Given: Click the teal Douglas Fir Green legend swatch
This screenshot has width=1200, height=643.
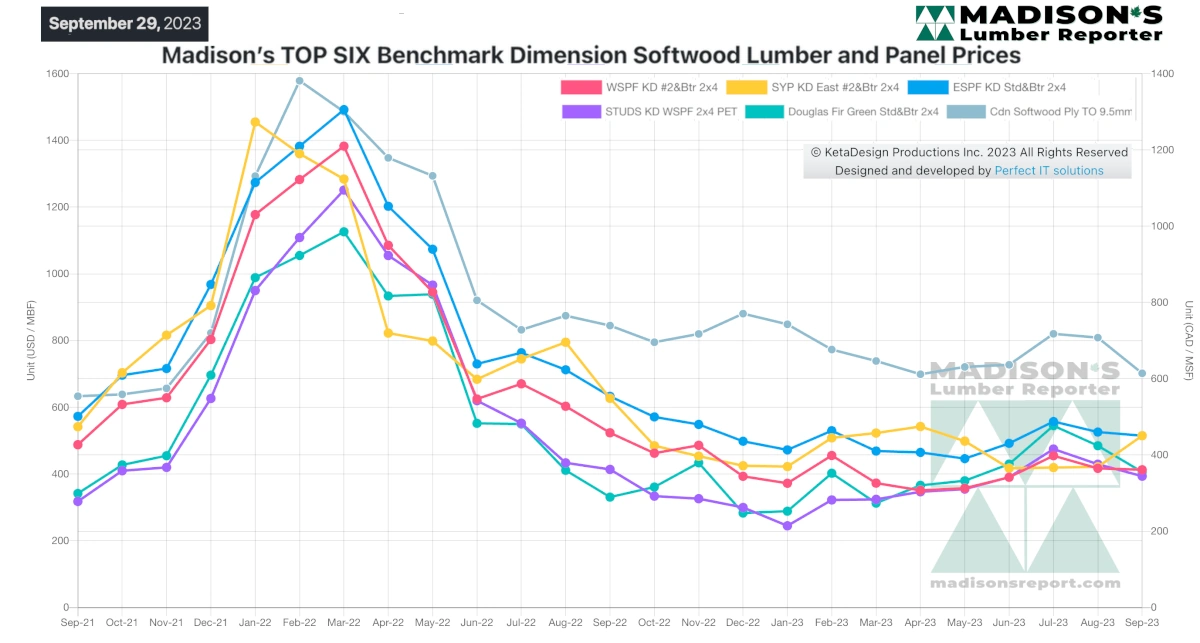Looking at the screenshot, I should pos(766,112).
